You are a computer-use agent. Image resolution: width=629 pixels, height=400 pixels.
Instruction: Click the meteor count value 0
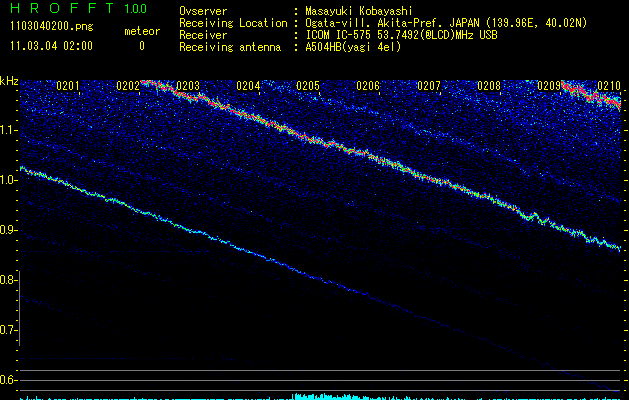click(142, 46)
